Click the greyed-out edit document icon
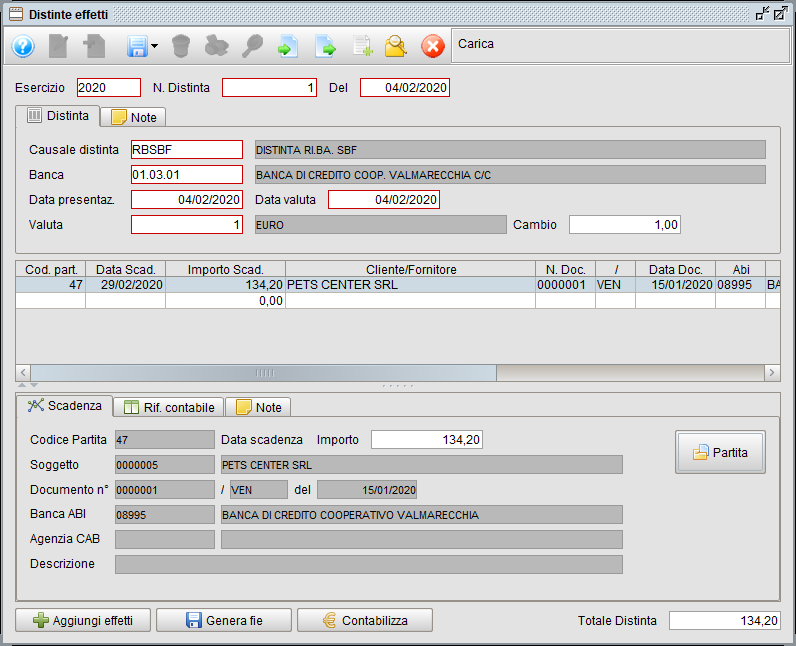This screenshot has height=646, width=796. (58, 47)
